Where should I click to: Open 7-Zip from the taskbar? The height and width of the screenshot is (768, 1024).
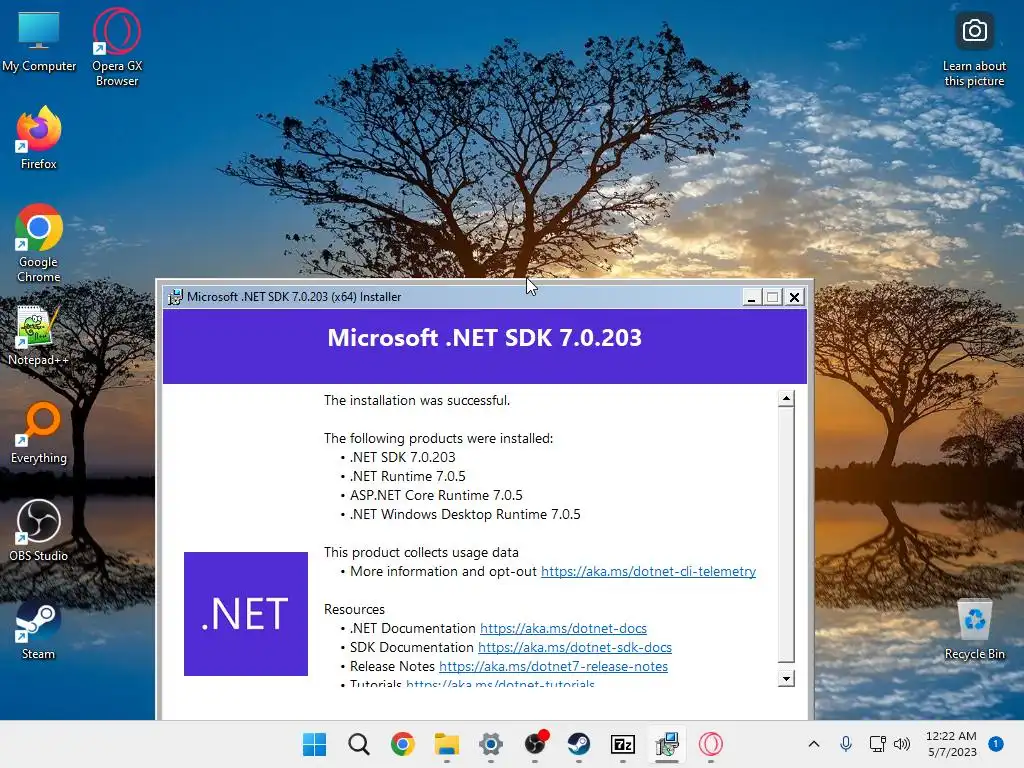623,744
